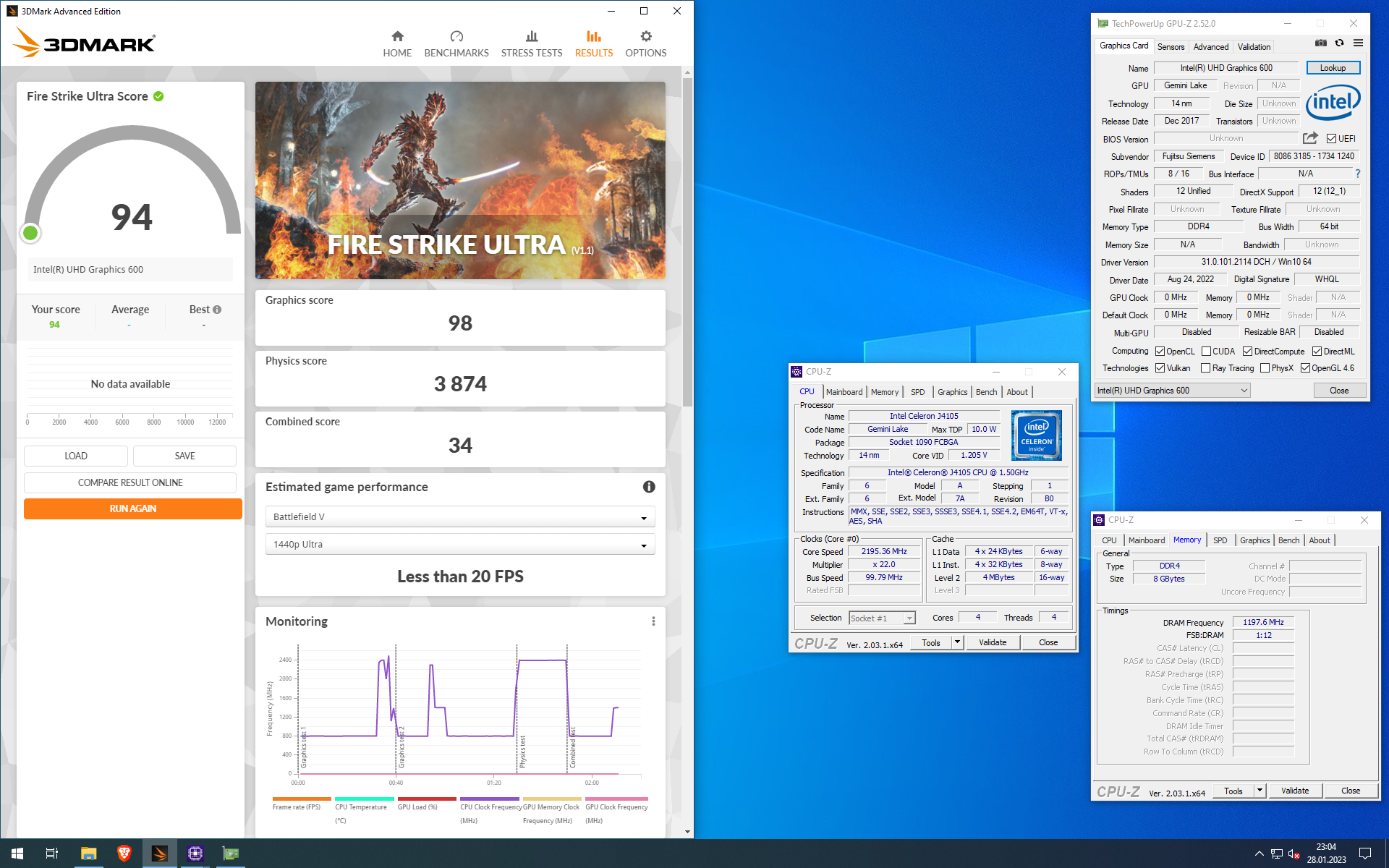Click the green score gauge indicator dot
This screenshot has height=868, width=1389.
[30, 233]
